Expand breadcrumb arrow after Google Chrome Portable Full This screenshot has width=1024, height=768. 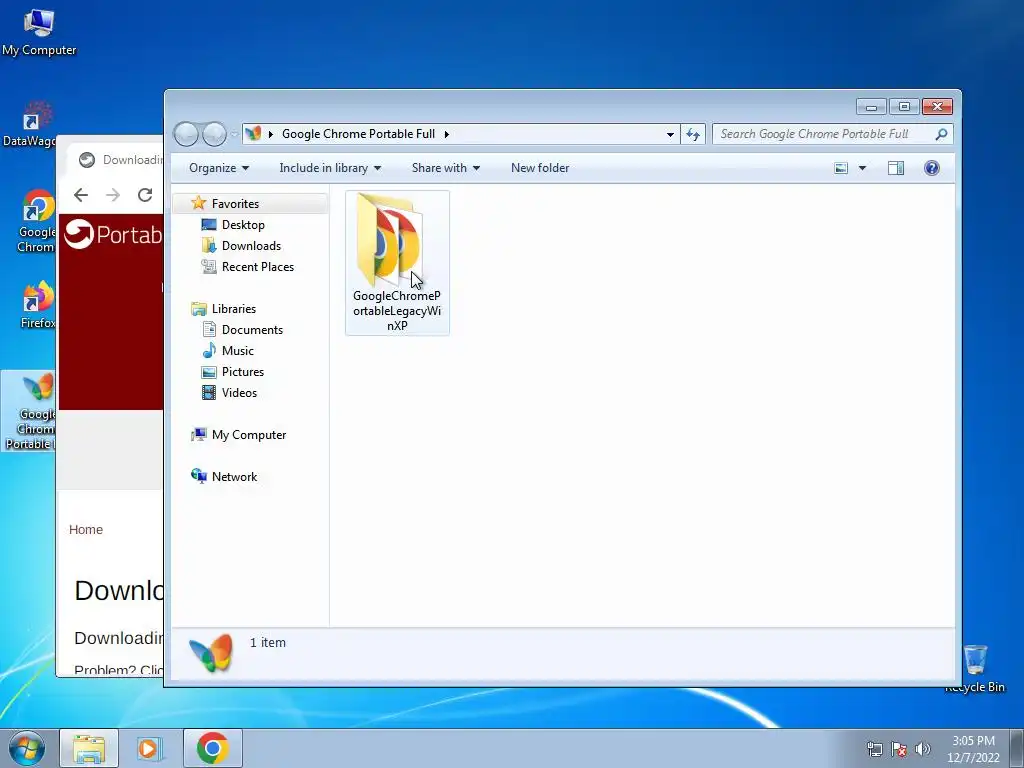point(447,135)
